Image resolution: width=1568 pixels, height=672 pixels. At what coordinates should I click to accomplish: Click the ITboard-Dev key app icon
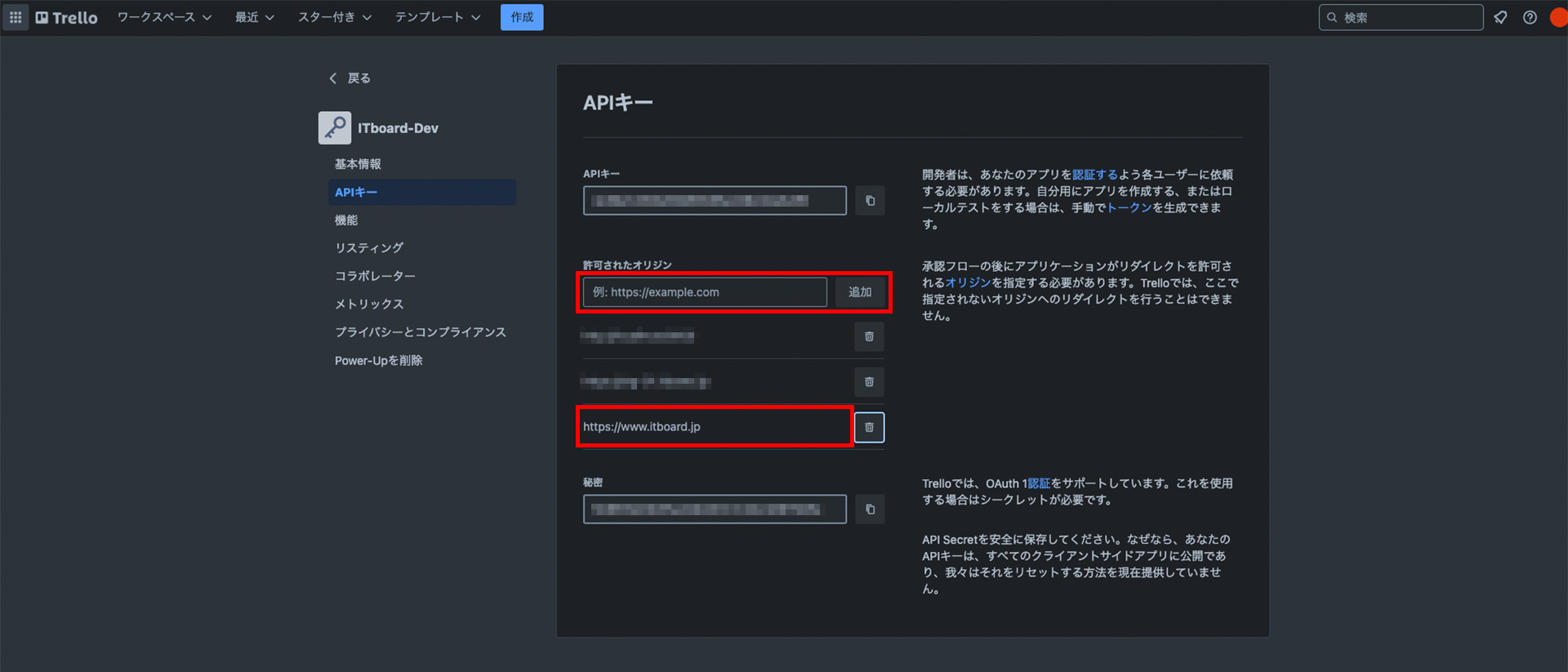coord(335,128)
